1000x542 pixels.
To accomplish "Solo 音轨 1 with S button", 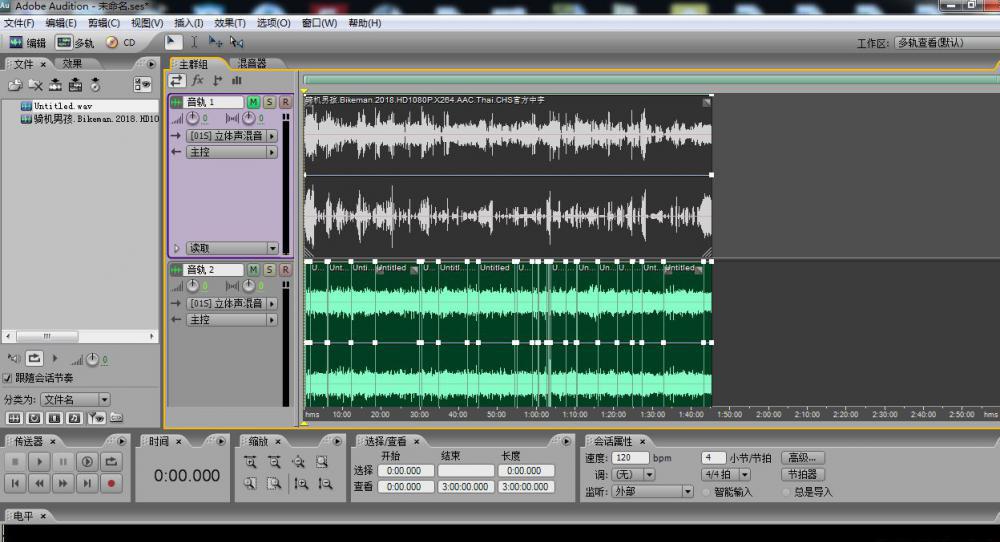I will [x=269, y=102].
